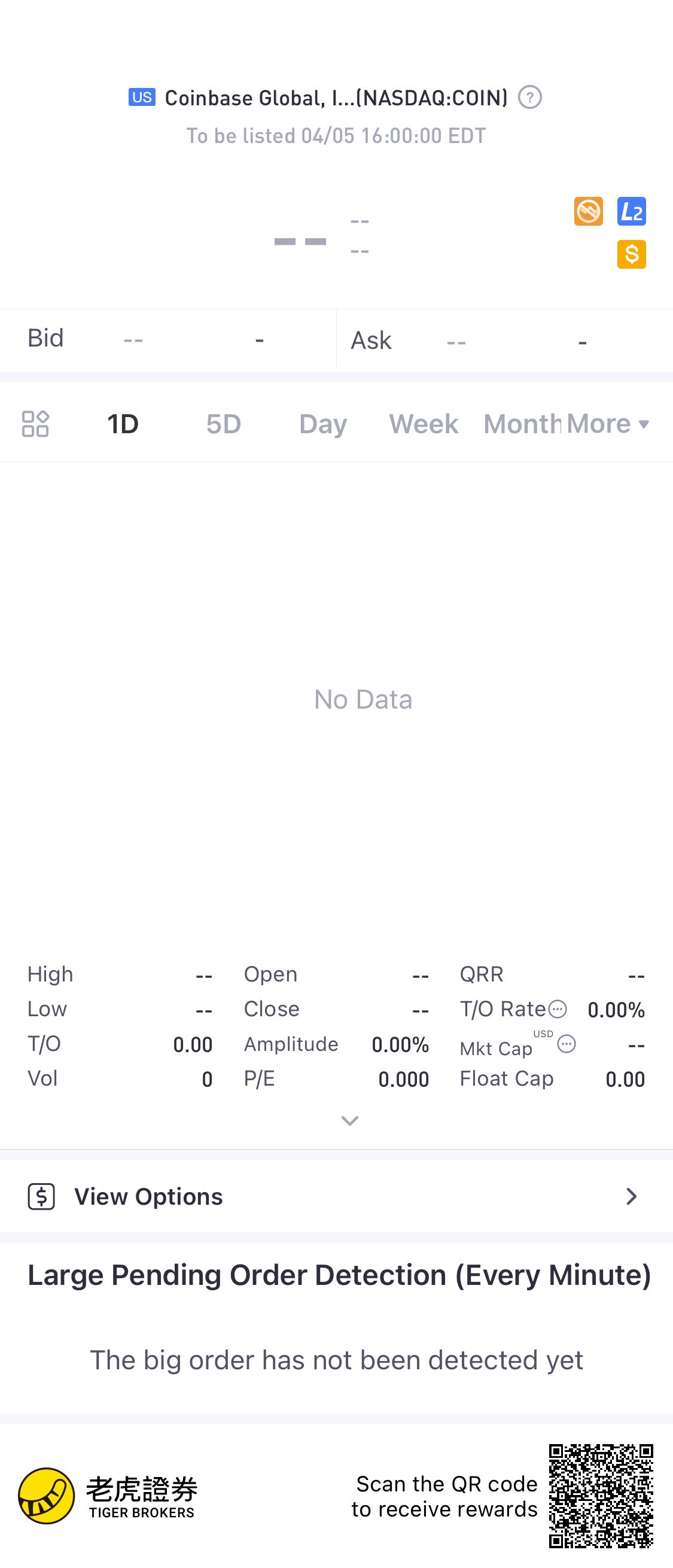Tap the View Options dollar icon
This screenshot has height=1568, width=673.
(41, 1196)
